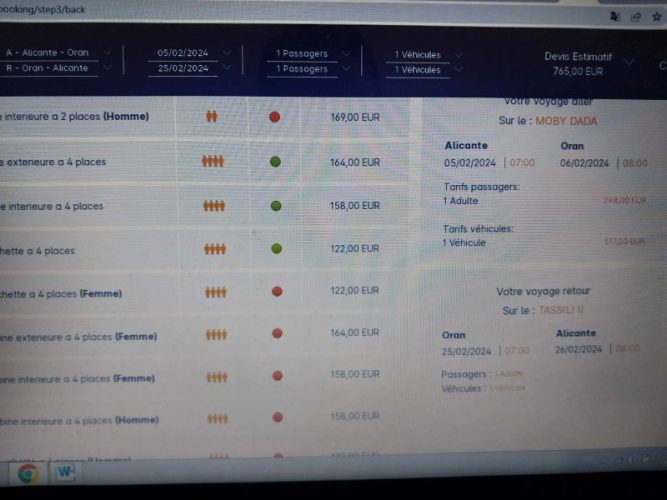Open Word from the taskbar

point(65,472)
